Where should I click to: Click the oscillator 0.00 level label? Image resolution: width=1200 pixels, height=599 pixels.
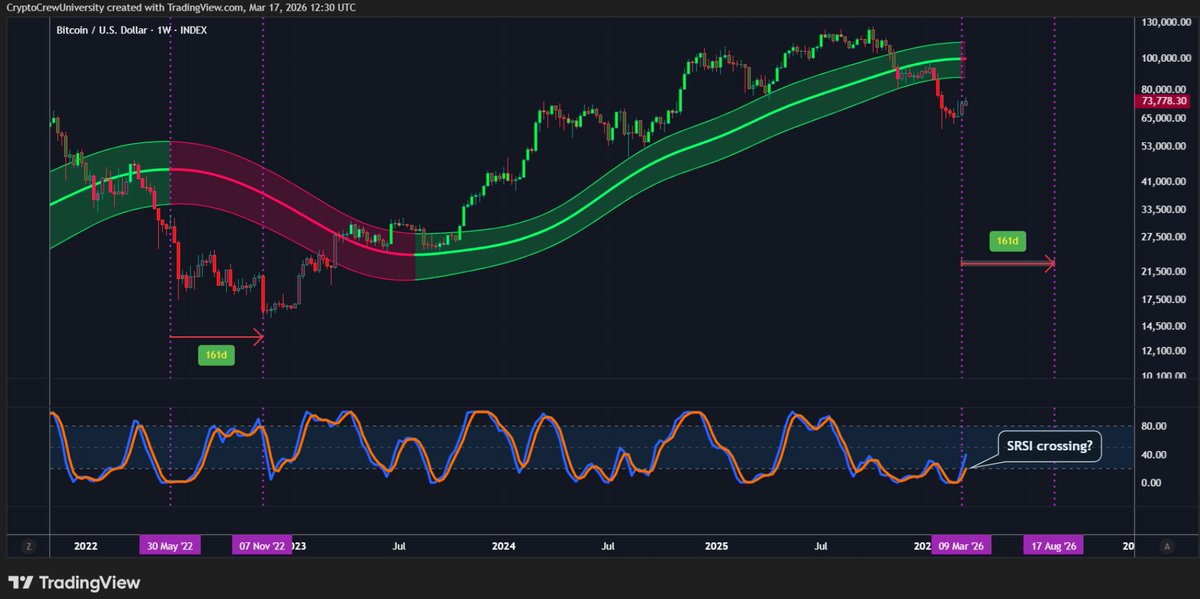pyautogui.click(x=1153, y=483)
